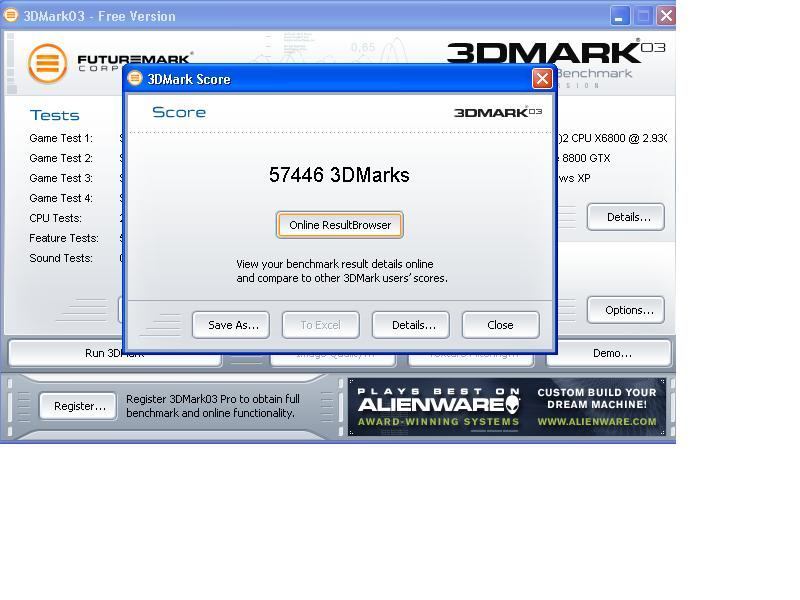Click the large 3DMARK03 logo in the main window
This screenshot has width=800, height=600.
click(x=556, y=53)
